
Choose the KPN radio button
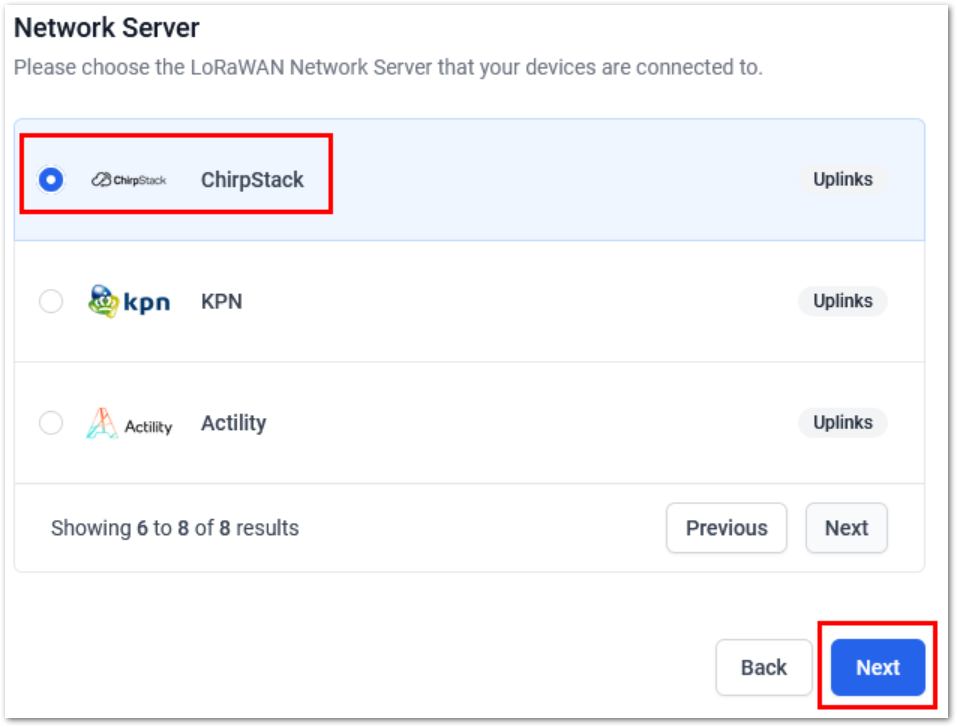click(x=50, y=301)
